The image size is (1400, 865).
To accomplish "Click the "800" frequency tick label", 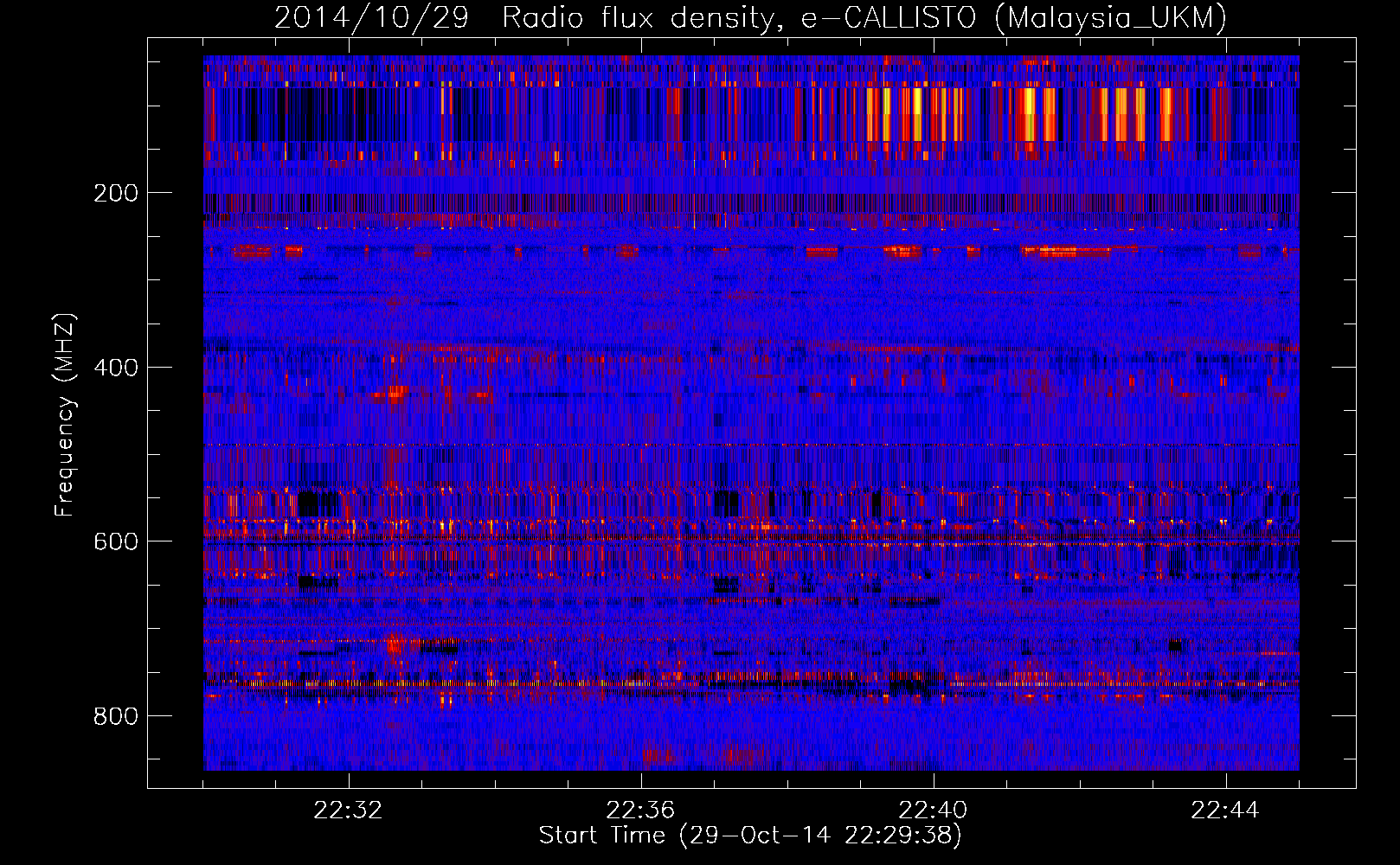I will pyautogui.click(x=115, y=716).
